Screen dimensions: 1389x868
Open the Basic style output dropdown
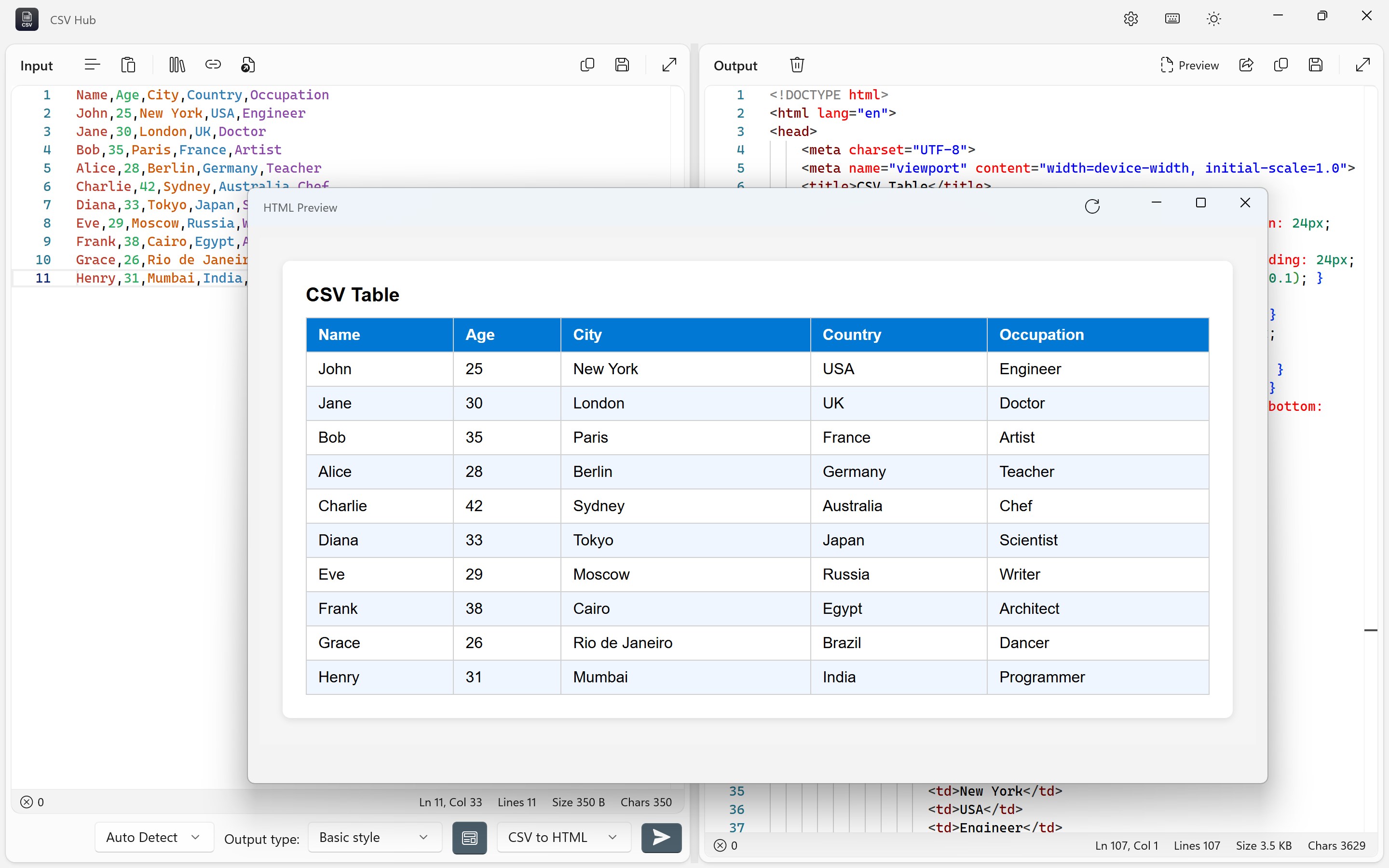pos(374,837)
